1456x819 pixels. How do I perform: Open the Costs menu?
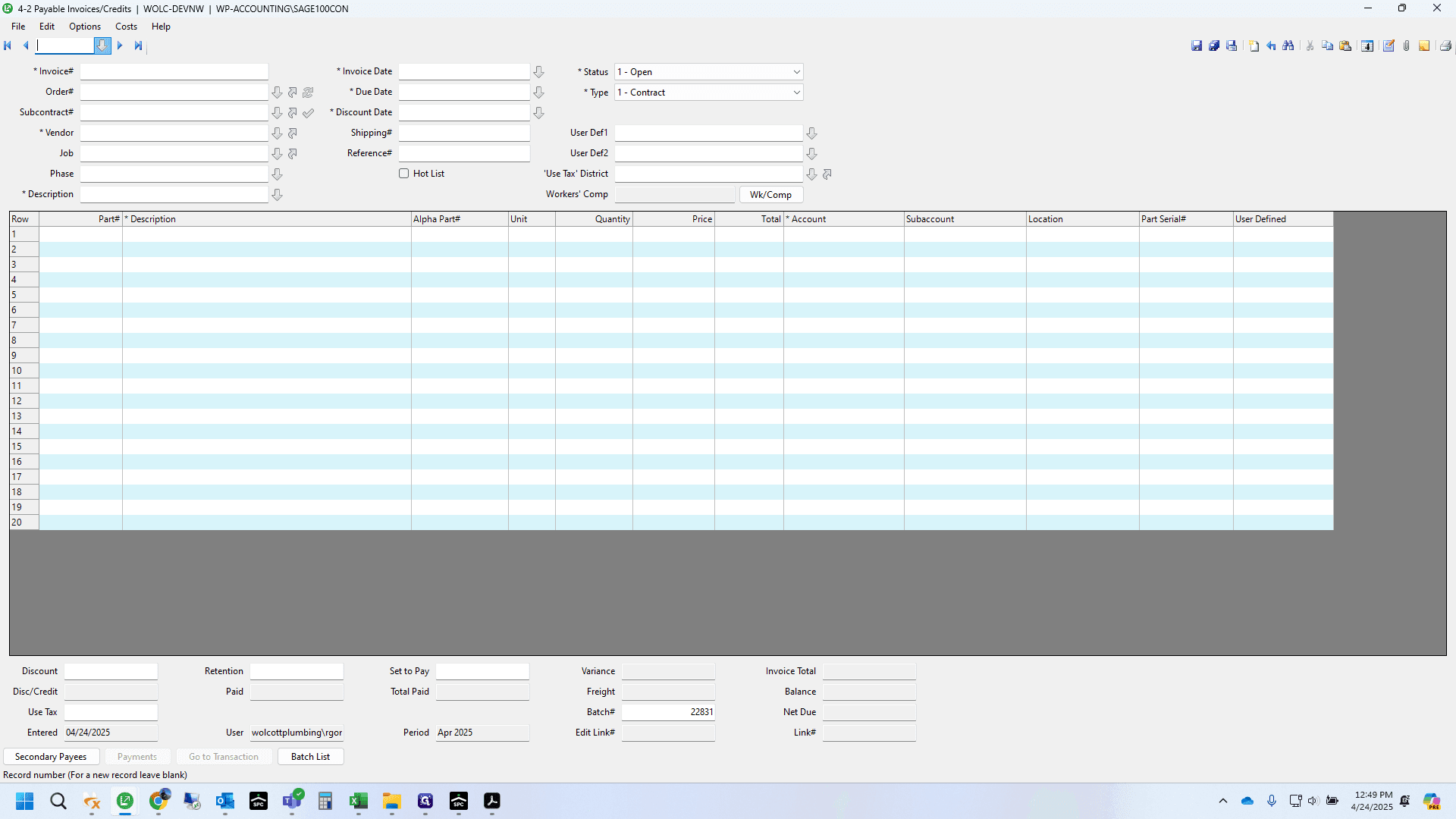pos(126,27)
